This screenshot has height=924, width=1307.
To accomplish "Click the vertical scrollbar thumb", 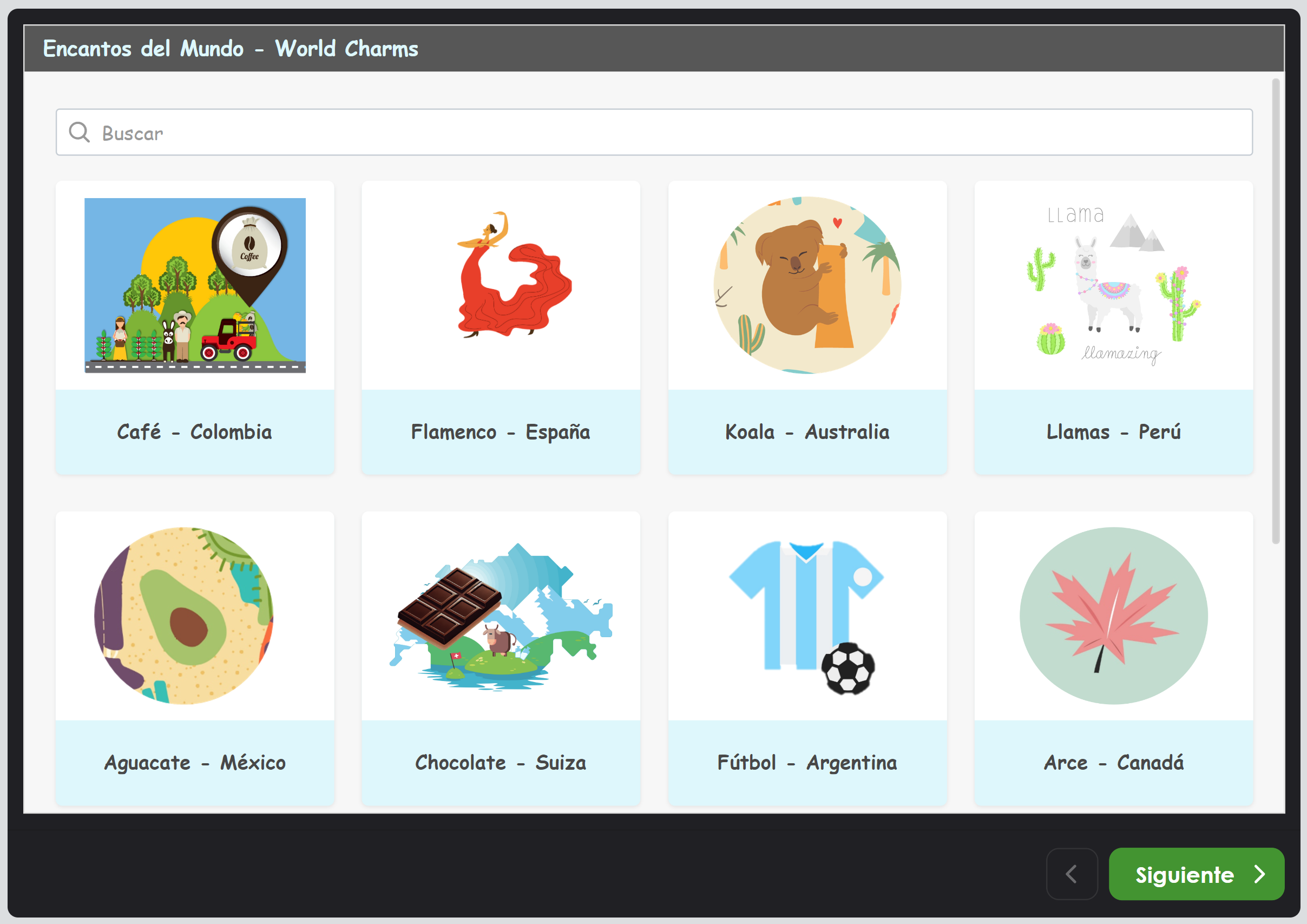I will pyautogui.click(x=1276, y=311).
